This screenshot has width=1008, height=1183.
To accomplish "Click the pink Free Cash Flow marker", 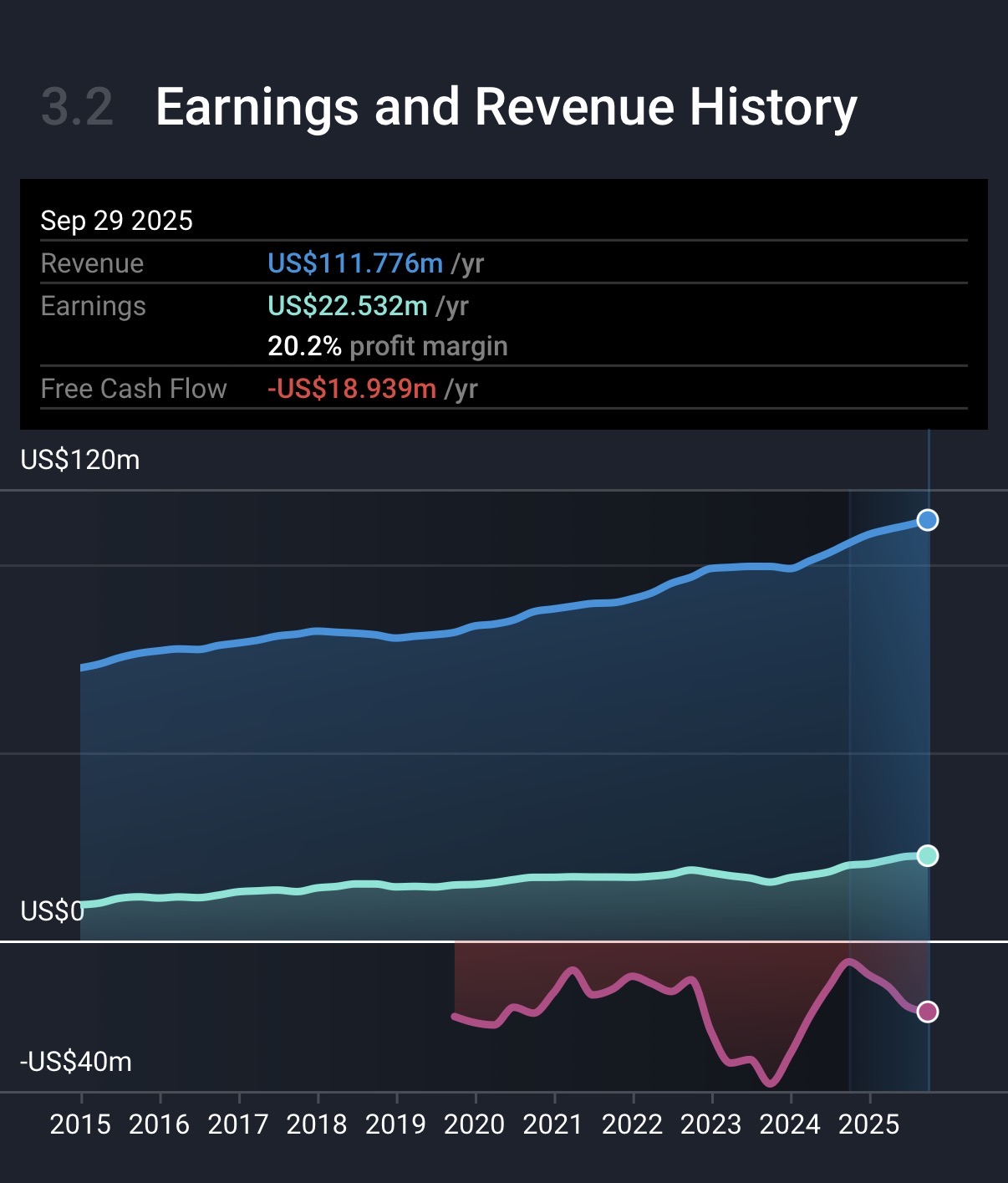I will tap(927, 1012).
